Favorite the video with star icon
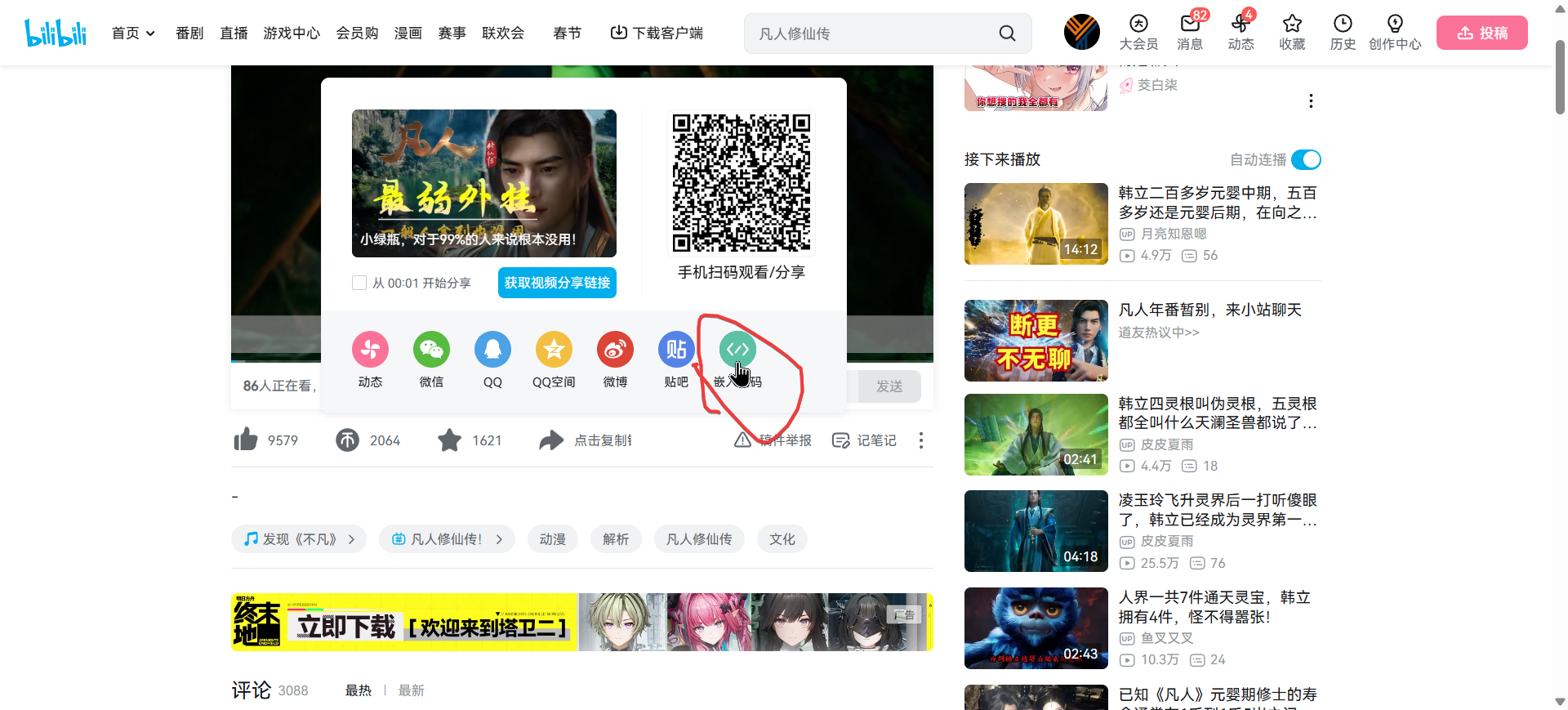The height and width of the screenshot is (710, 1568). pyautogui.click(x=449, y=440)
